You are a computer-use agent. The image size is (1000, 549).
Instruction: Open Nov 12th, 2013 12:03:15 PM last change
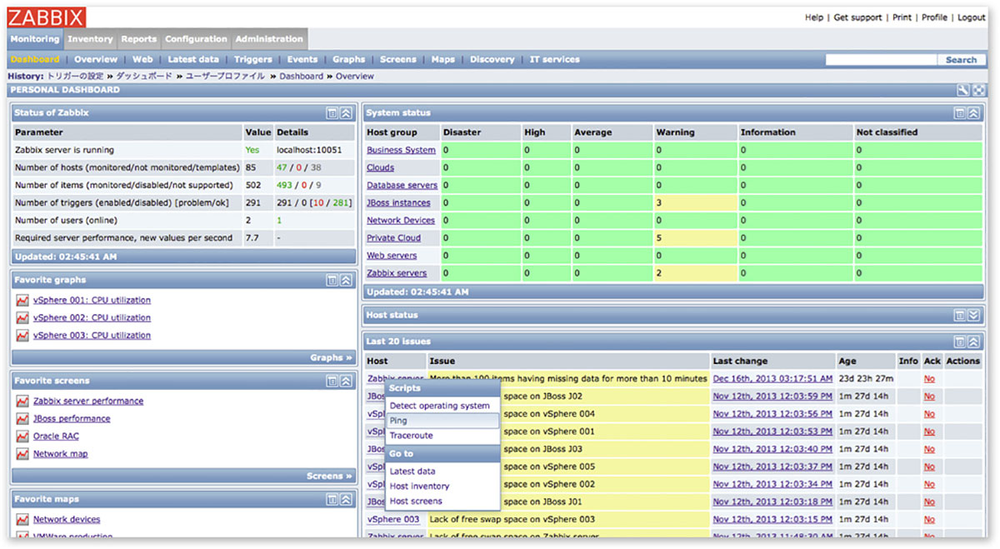pyautogui.click(x=772, y=519)
